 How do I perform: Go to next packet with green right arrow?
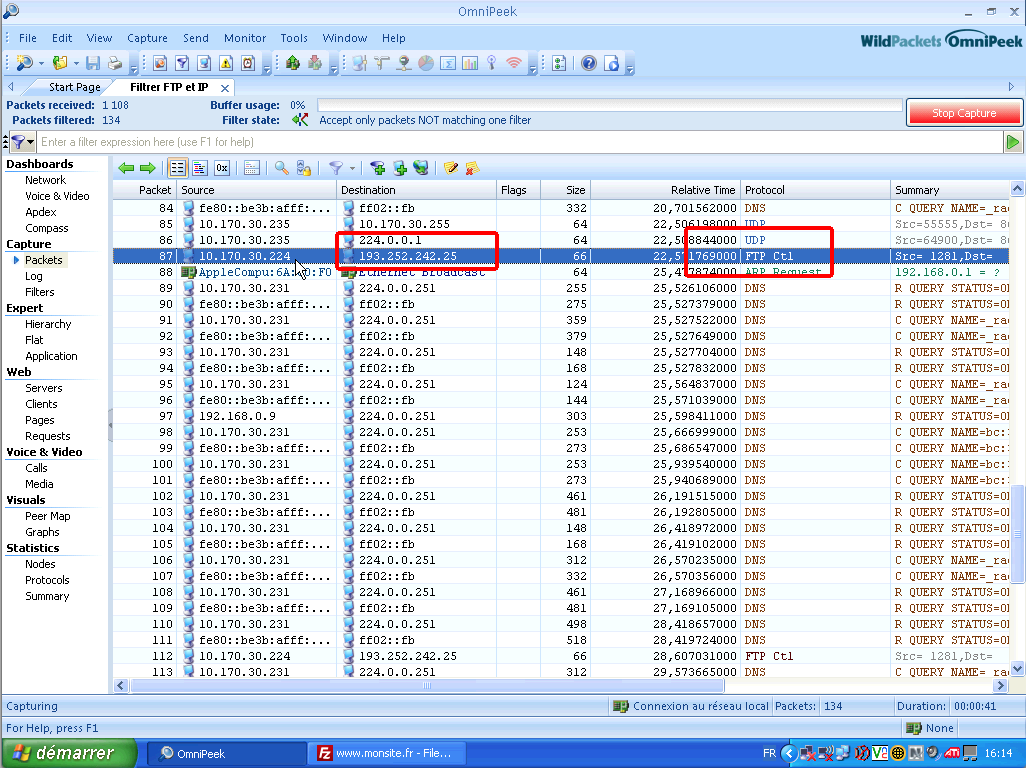pyautogui.click(x=148, y=168)
